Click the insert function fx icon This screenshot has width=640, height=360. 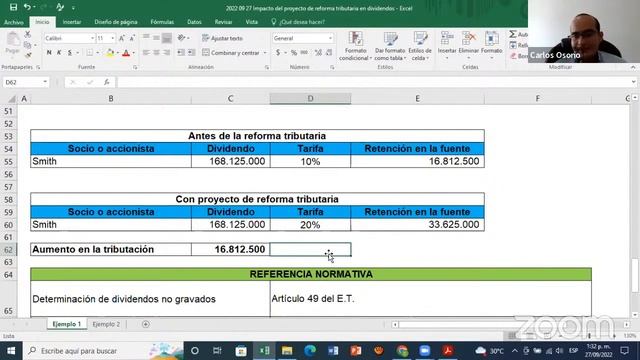(107, 82)
